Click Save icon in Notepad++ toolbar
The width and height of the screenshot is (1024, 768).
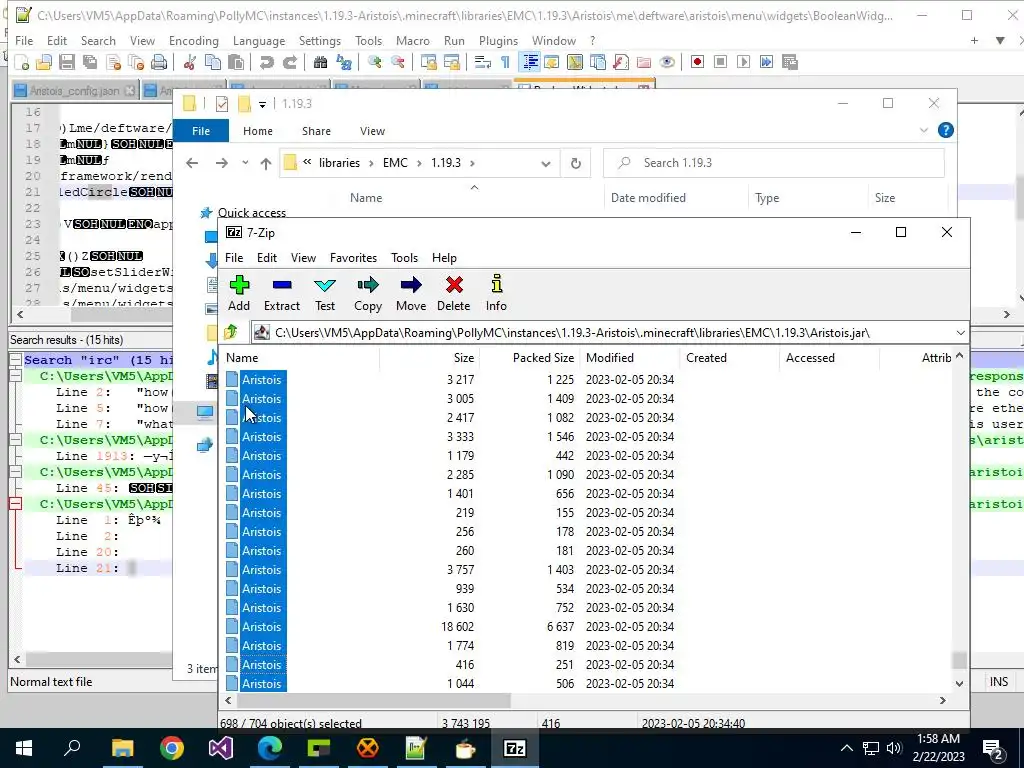[x=67, y=62]
